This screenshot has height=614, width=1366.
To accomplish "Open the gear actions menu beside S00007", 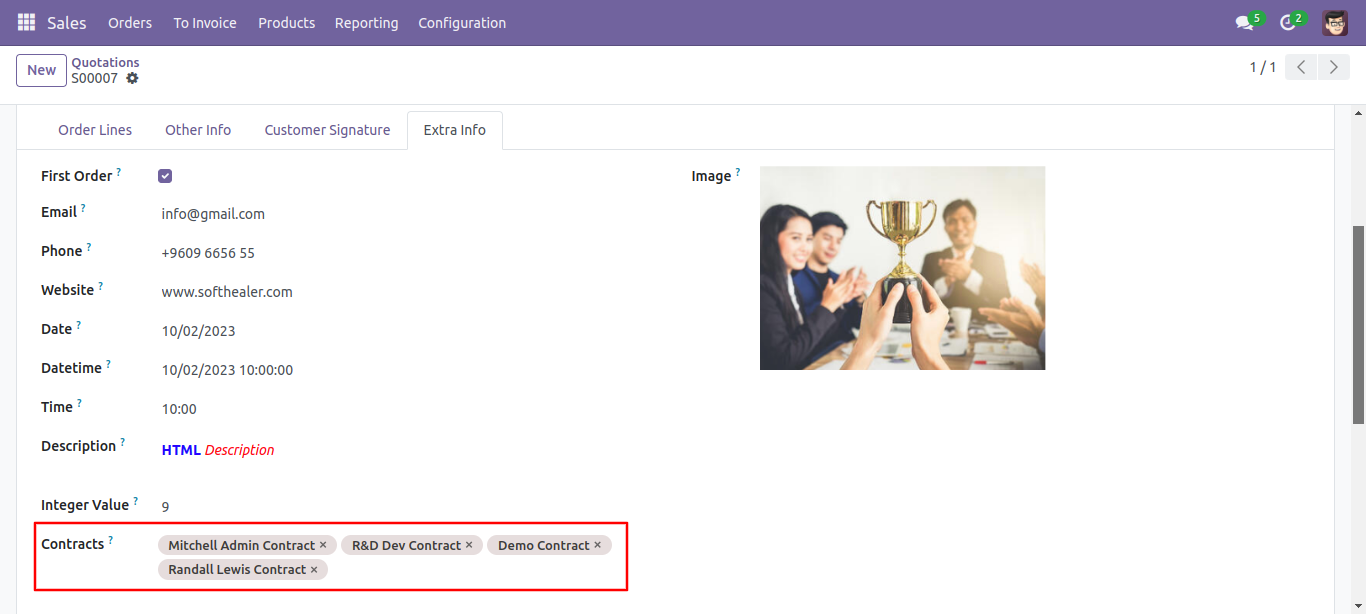I will tap(132, 78).
